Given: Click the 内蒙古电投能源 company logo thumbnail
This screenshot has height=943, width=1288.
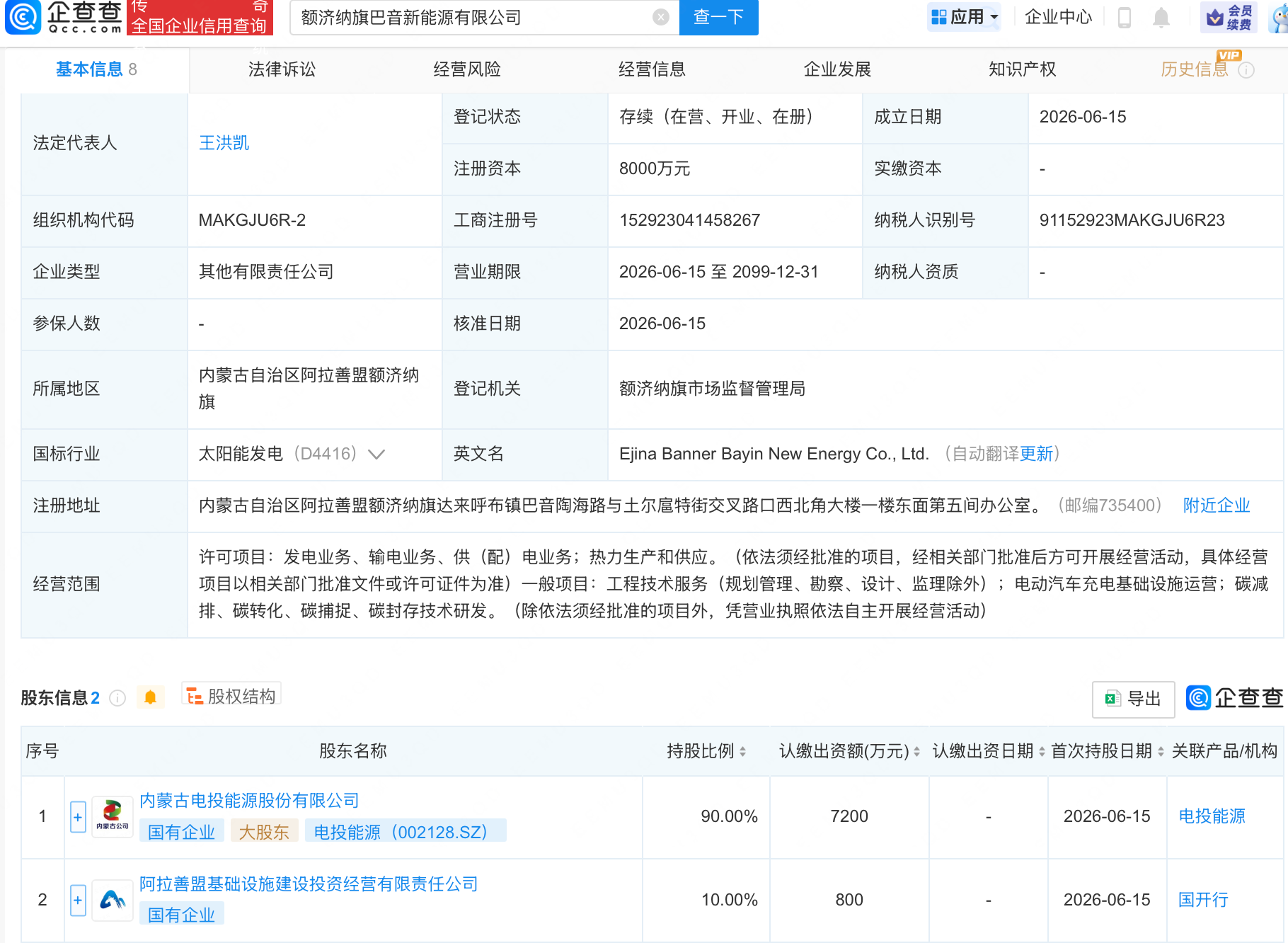Looking at the screenshot, I should coord(113,816).
